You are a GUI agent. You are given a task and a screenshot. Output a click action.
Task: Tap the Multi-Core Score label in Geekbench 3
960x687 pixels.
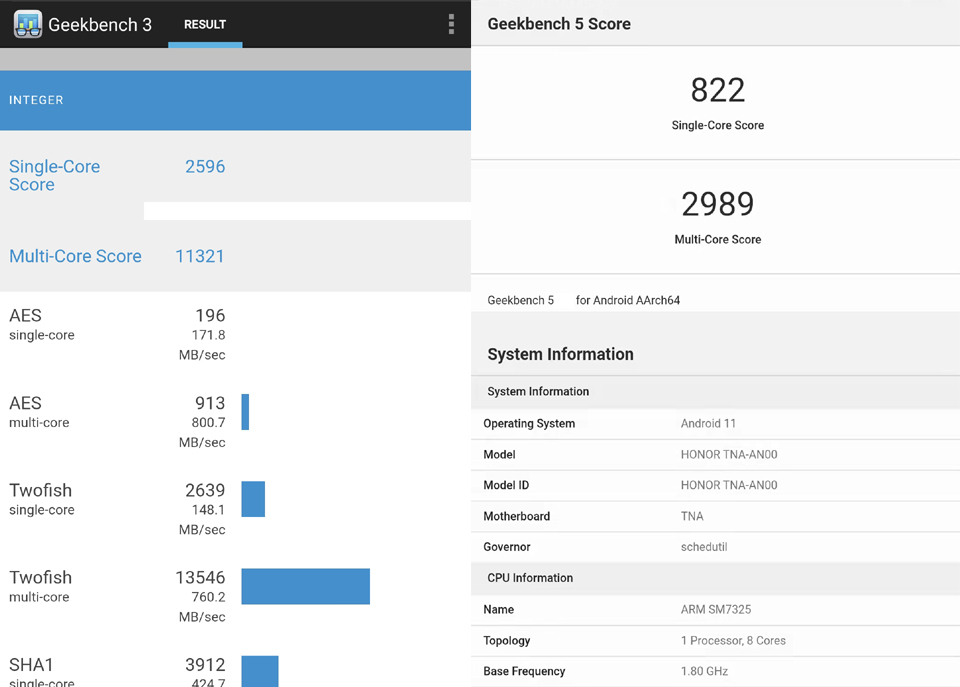point(75,256)
